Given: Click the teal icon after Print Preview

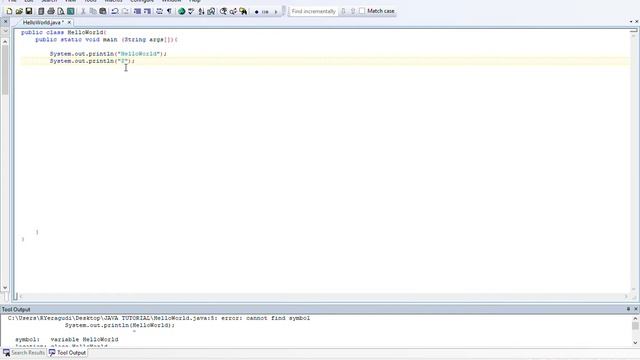Looking at the screenshot, I should [71, 11].
